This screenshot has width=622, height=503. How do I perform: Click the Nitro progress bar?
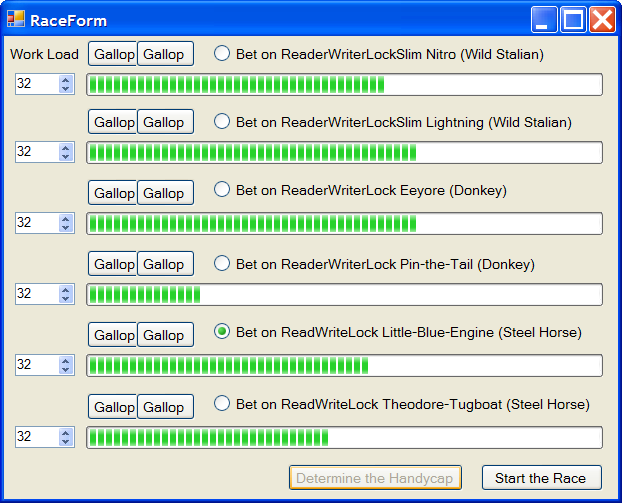pyautogui.click(x=344, y=84)
